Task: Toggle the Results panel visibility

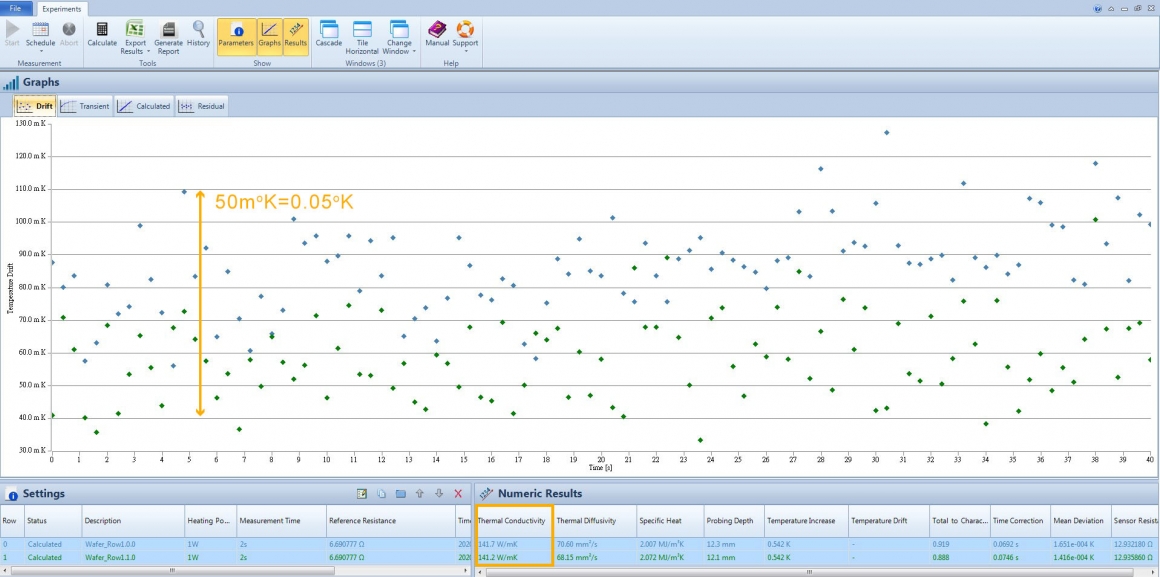Action: coord(295,37)
